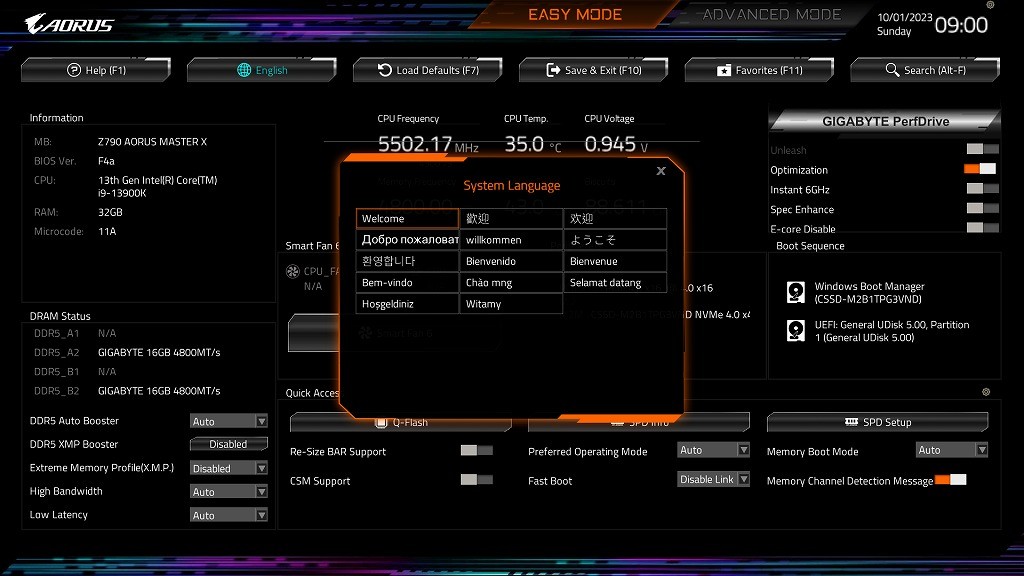
Task: Toggle Spec Enhance switch
Action: pyautogui.click(x=982, y=208)
